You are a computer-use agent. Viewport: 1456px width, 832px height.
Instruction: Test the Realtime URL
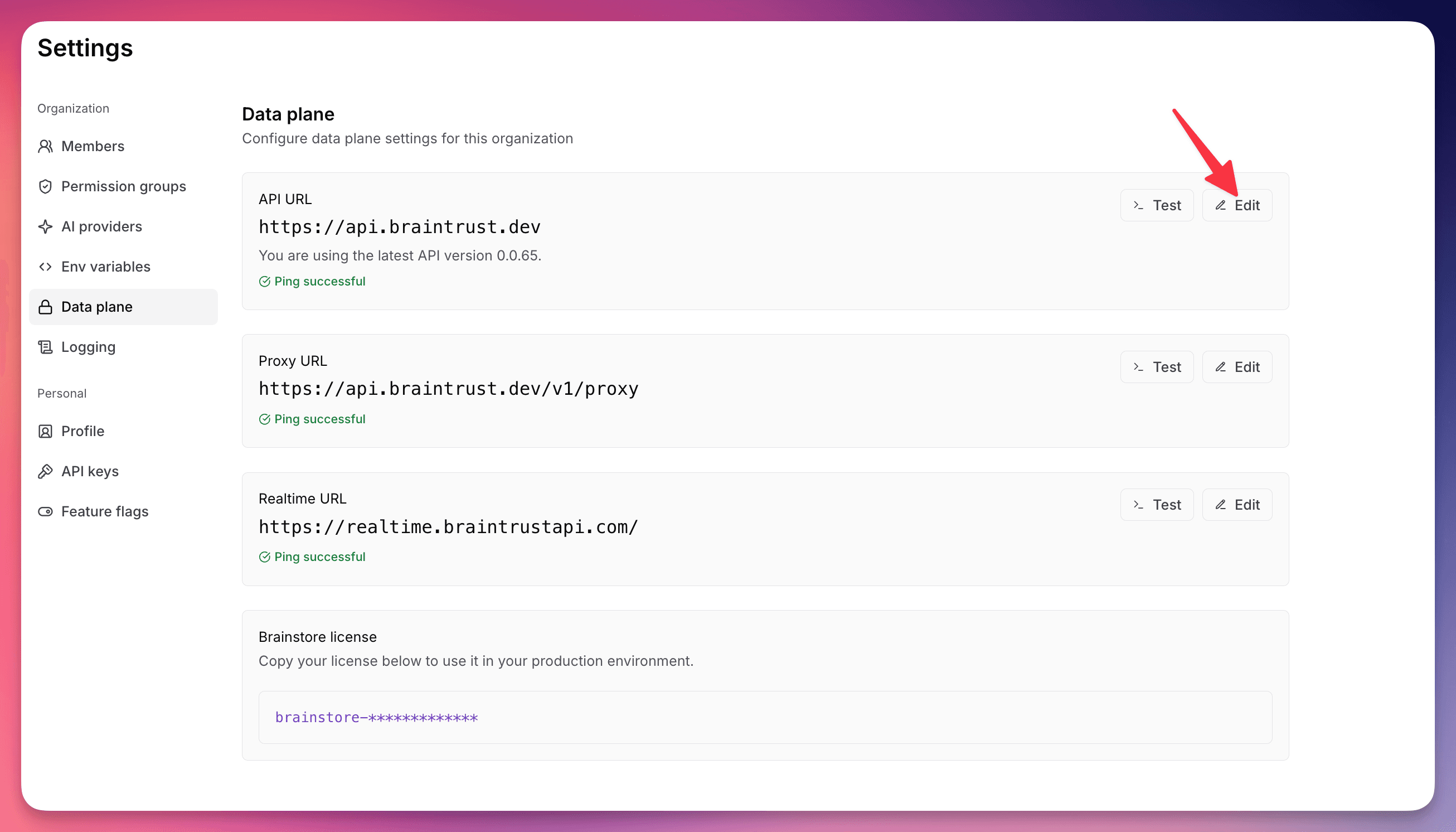(1157, 505)
